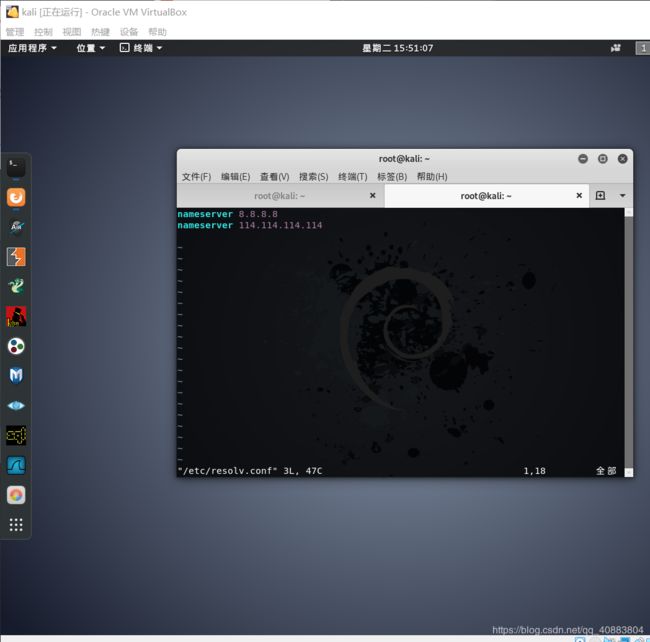Viewport: 650px width, 642px height.
Task: Open VirtualBox 视图 menu
Action: pos(72,32)
